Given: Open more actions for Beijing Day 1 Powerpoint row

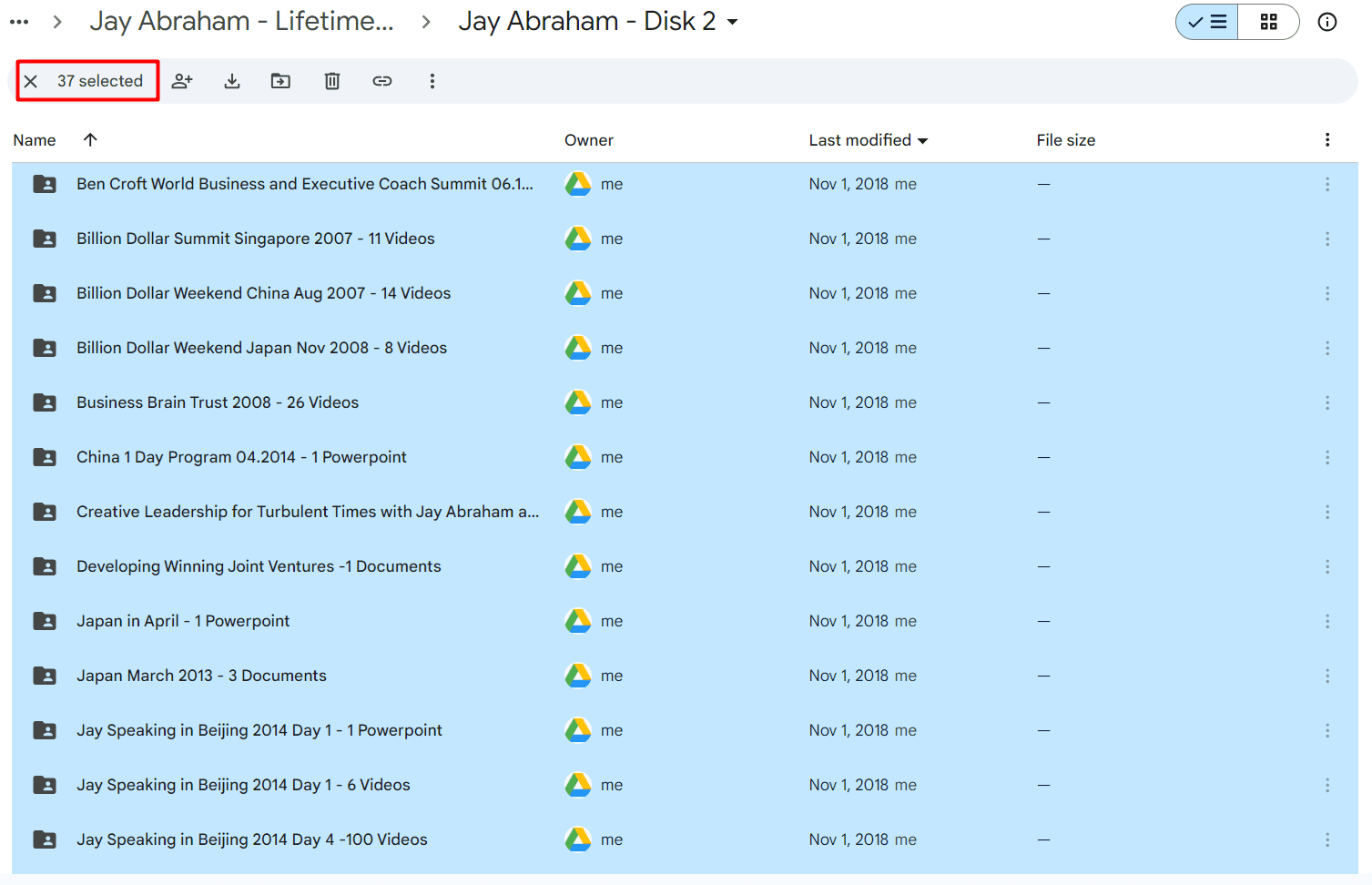Looking at the screenshot, I should click(x=1327, y=730).
